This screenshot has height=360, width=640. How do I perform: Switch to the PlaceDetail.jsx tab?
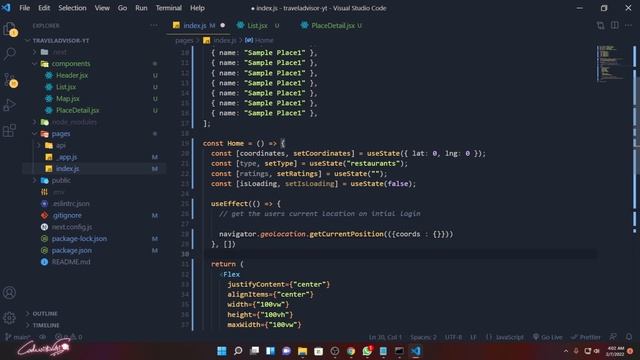(x=333, y=25)
